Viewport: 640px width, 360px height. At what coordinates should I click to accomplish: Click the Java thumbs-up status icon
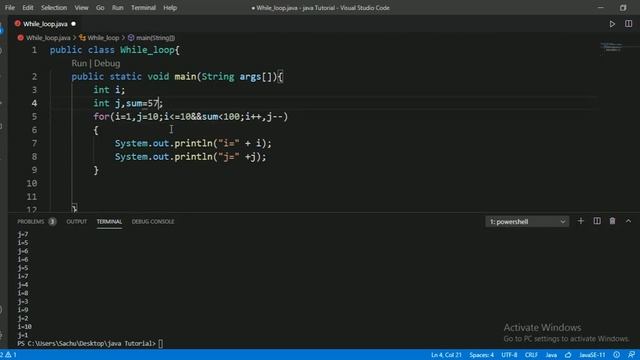click(568, 355)
